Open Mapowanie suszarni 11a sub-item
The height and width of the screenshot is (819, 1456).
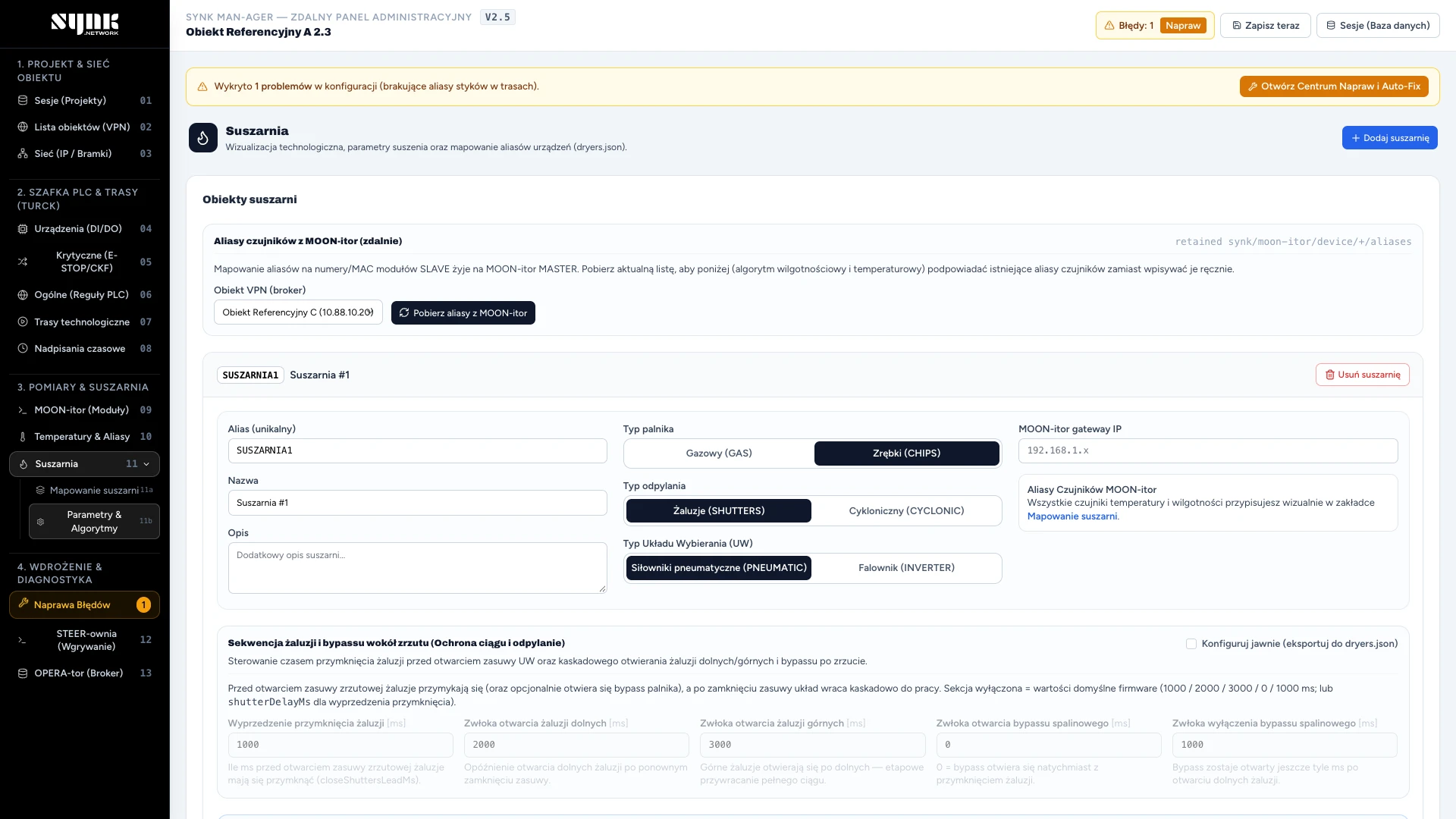pyautogui.click(x=94, y=491)
